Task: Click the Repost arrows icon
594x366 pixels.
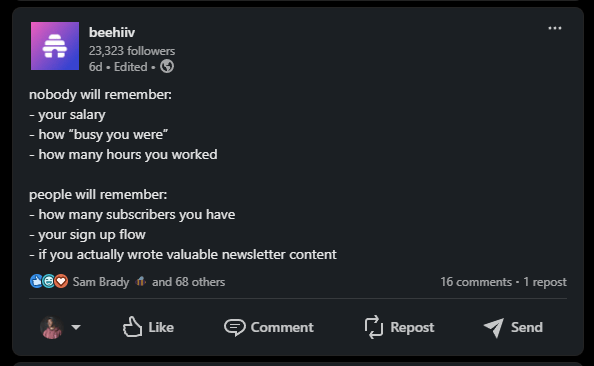Action: (374, 327)
